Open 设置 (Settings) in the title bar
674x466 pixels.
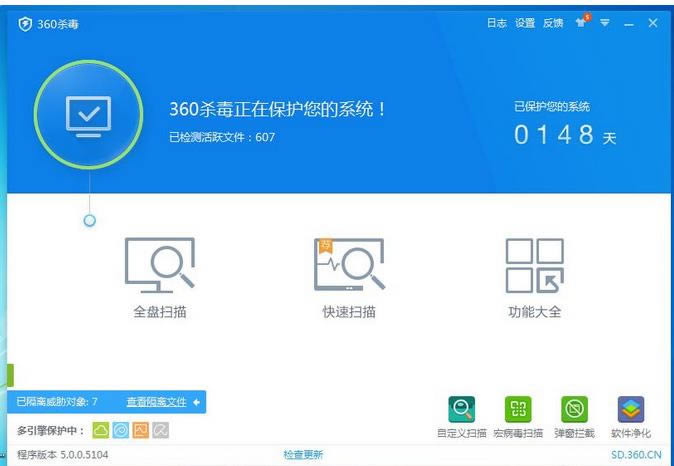[x=525, y=24]
